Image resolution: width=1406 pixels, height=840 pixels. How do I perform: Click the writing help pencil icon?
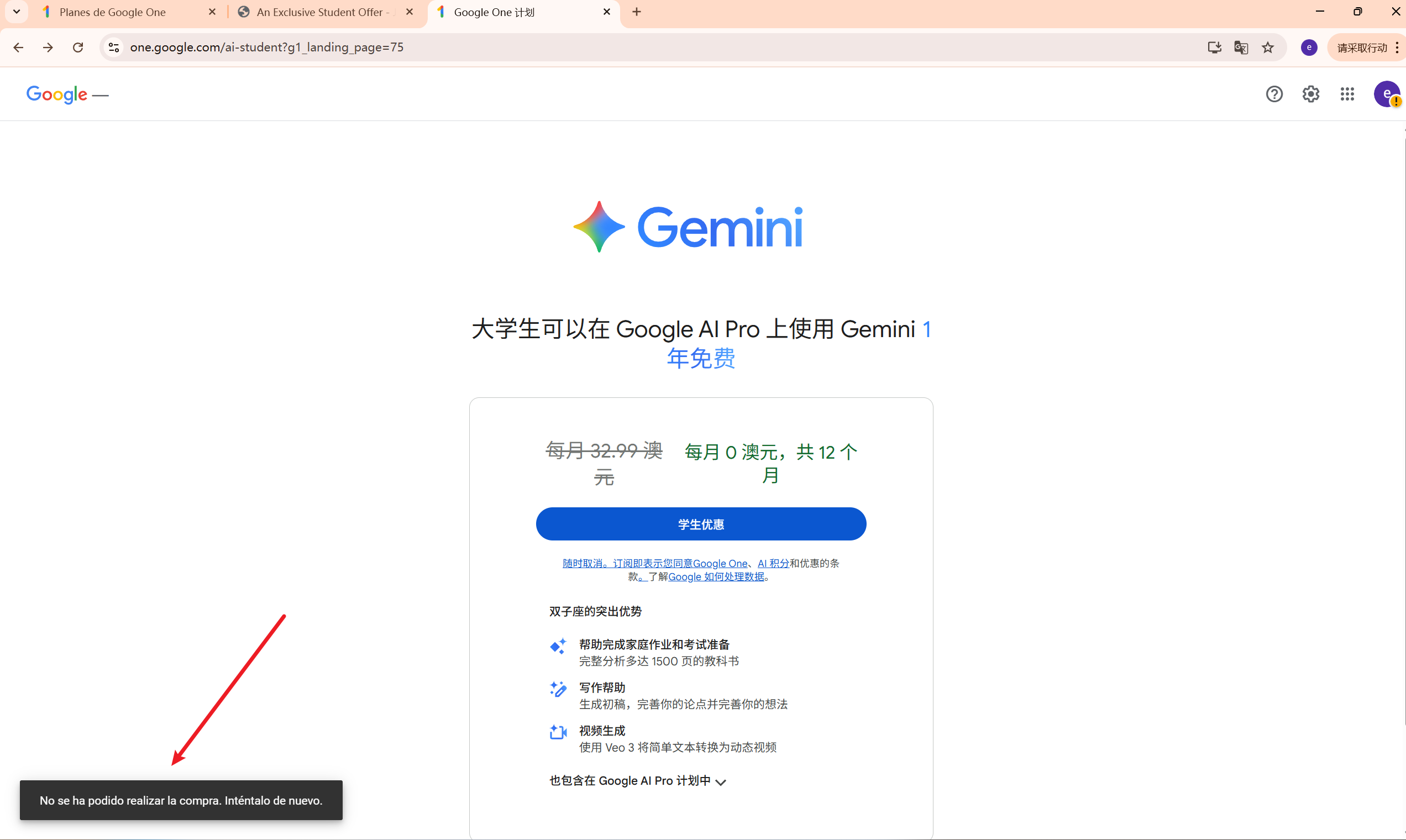(558, 689)
